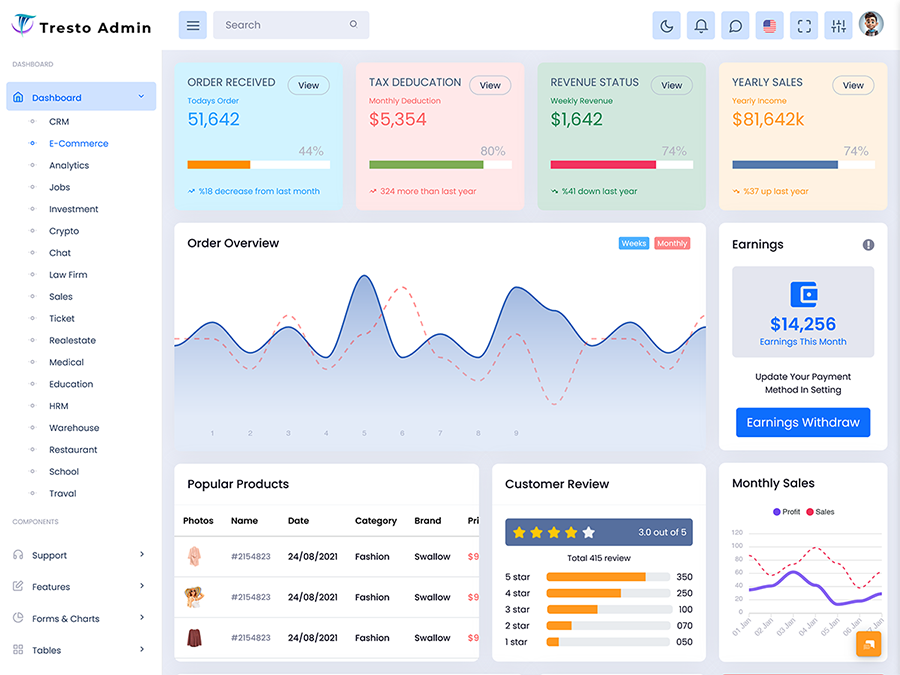Click the Tresto Admin logo
Viewport: 900px width, 675px height.
(82, 25)
